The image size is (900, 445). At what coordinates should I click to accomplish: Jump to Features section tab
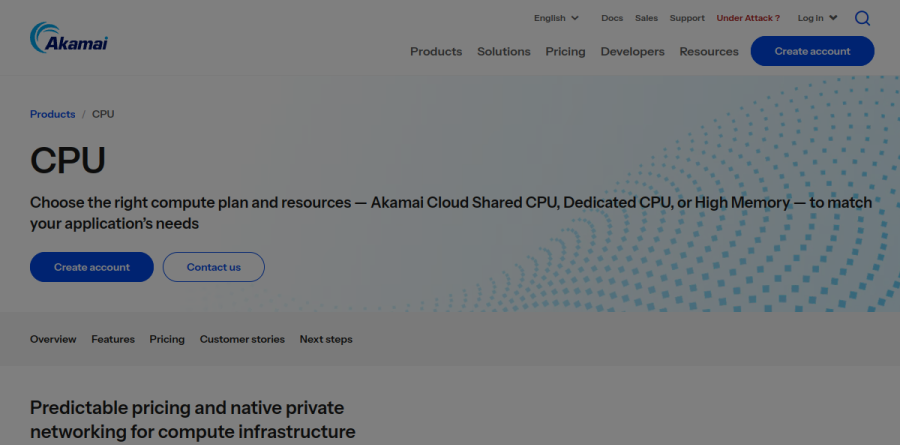click(113, 339)
